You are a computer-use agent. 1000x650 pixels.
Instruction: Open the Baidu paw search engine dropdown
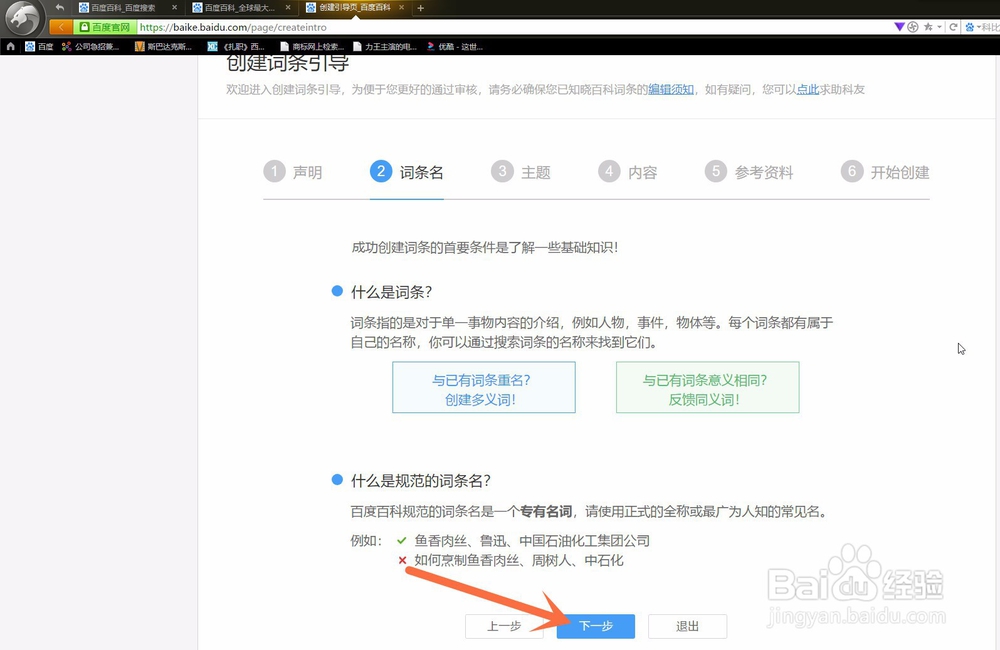(x=973, y=27)
